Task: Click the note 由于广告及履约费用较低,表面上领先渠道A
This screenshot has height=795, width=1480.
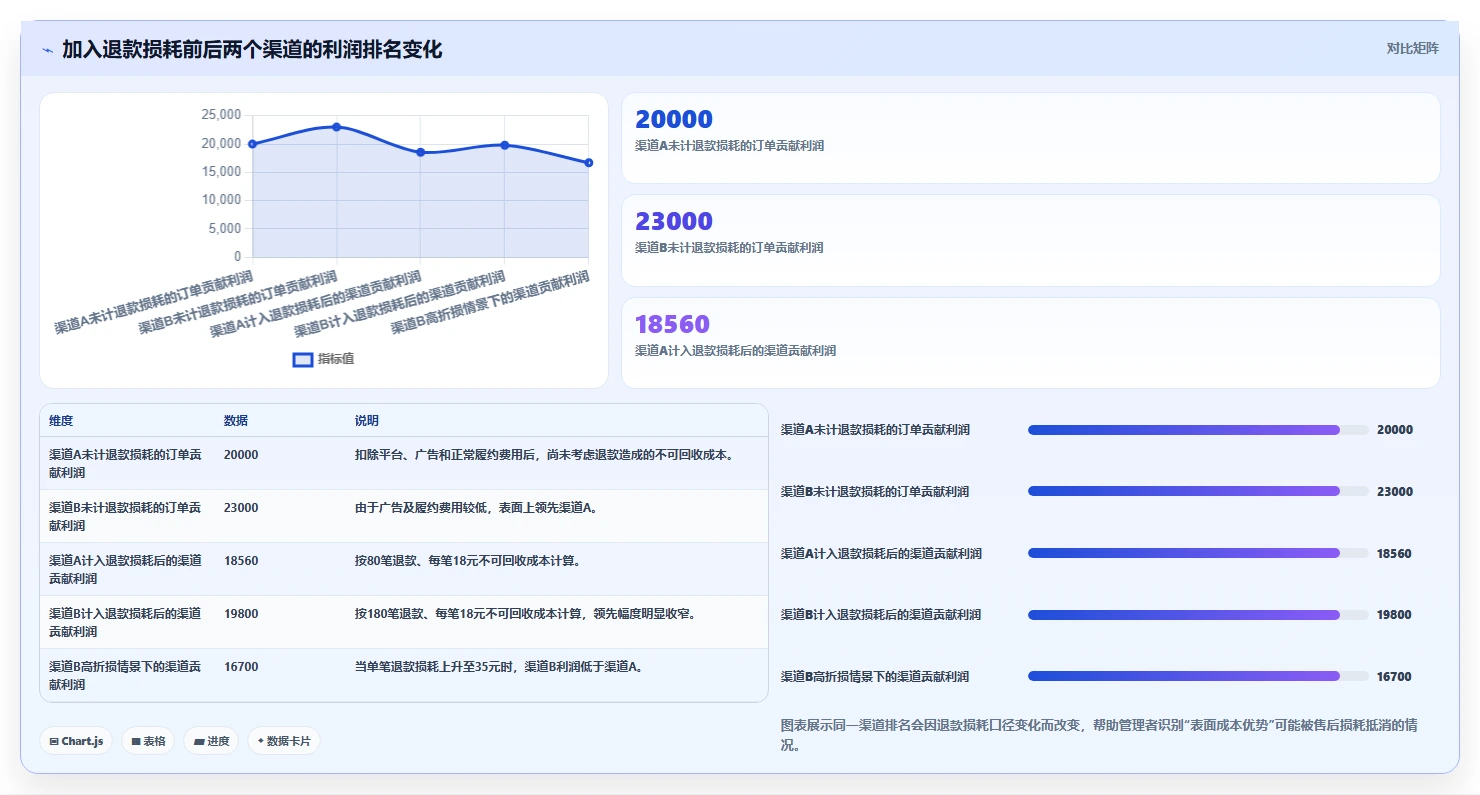Action: tap(477, 508)
